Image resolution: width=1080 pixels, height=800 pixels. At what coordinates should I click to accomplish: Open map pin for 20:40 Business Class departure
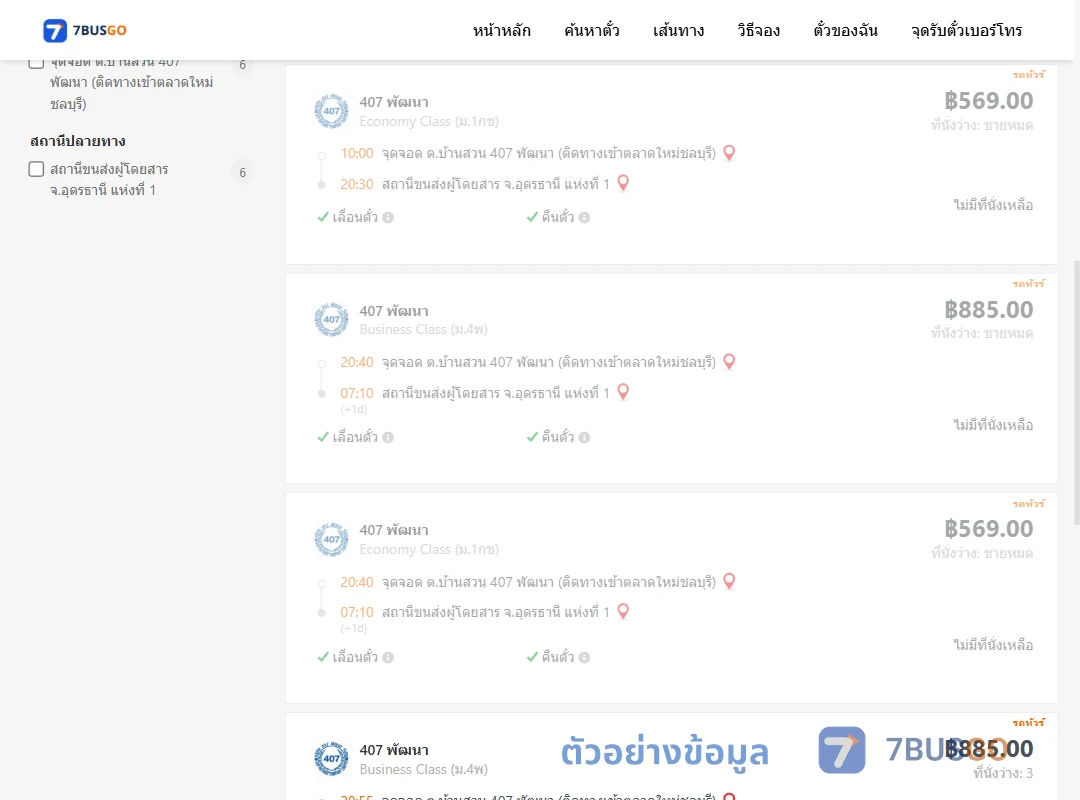tap(729, 361)
